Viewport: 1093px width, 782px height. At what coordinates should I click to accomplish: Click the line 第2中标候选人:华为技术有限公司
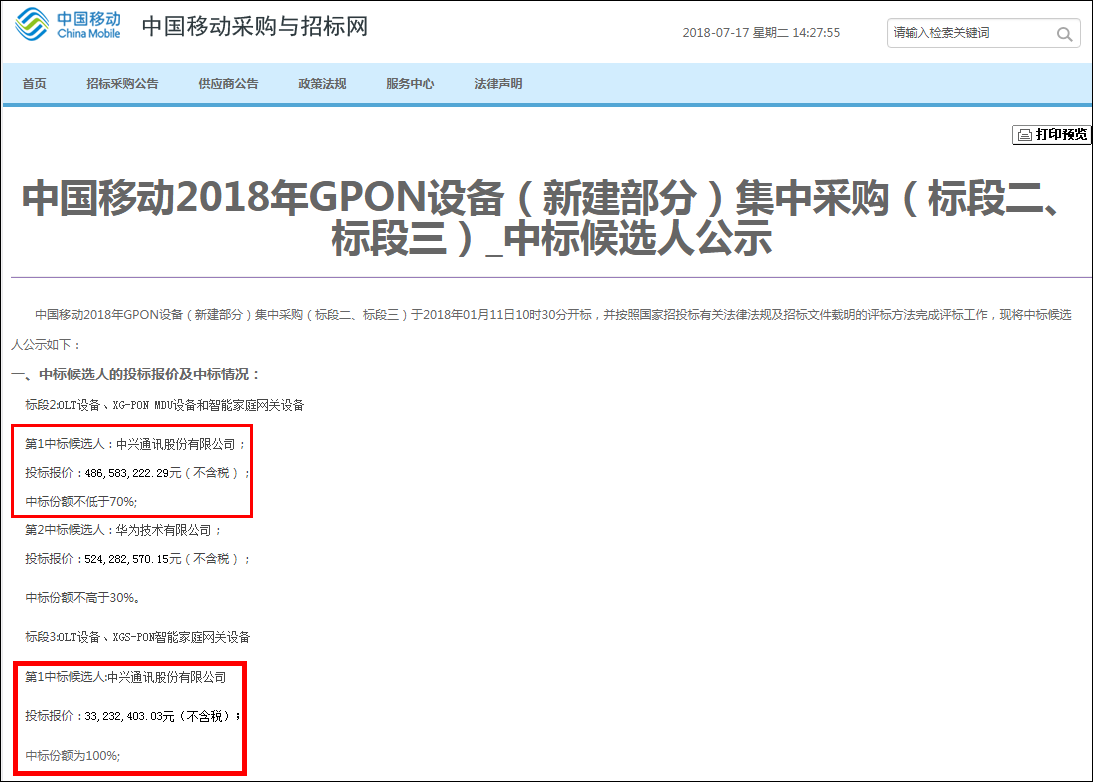click(123, 530)
